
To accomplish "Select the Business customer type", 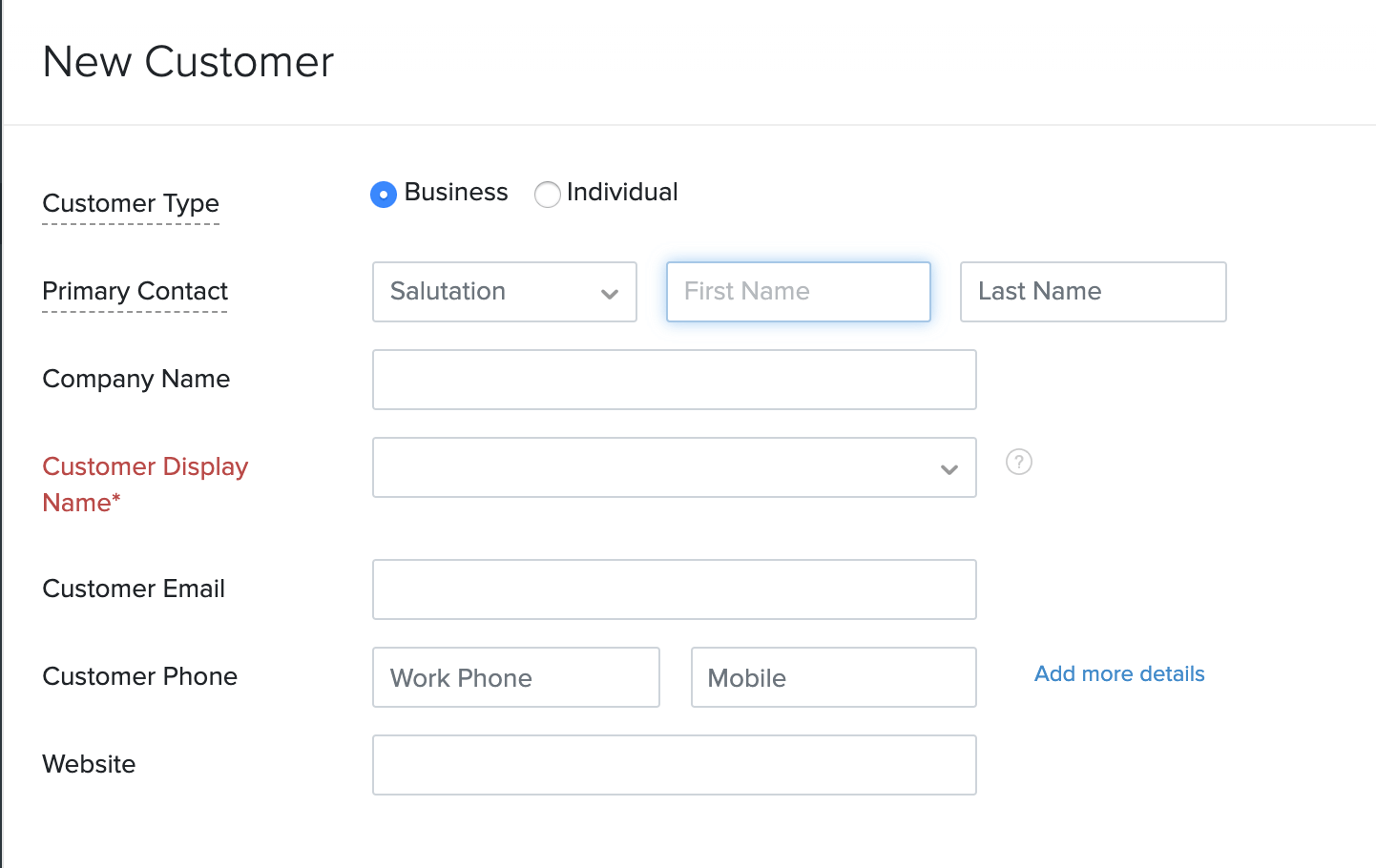I will pyautogui.click(x=384, y=195).
